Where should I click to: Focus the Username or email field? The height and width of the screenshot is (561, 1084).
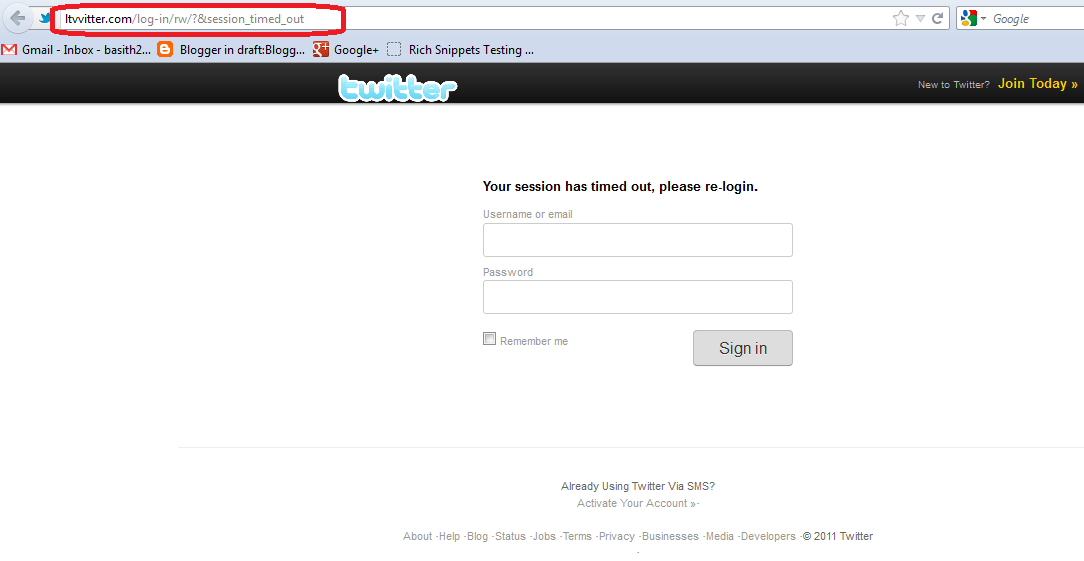pos(637,240)
